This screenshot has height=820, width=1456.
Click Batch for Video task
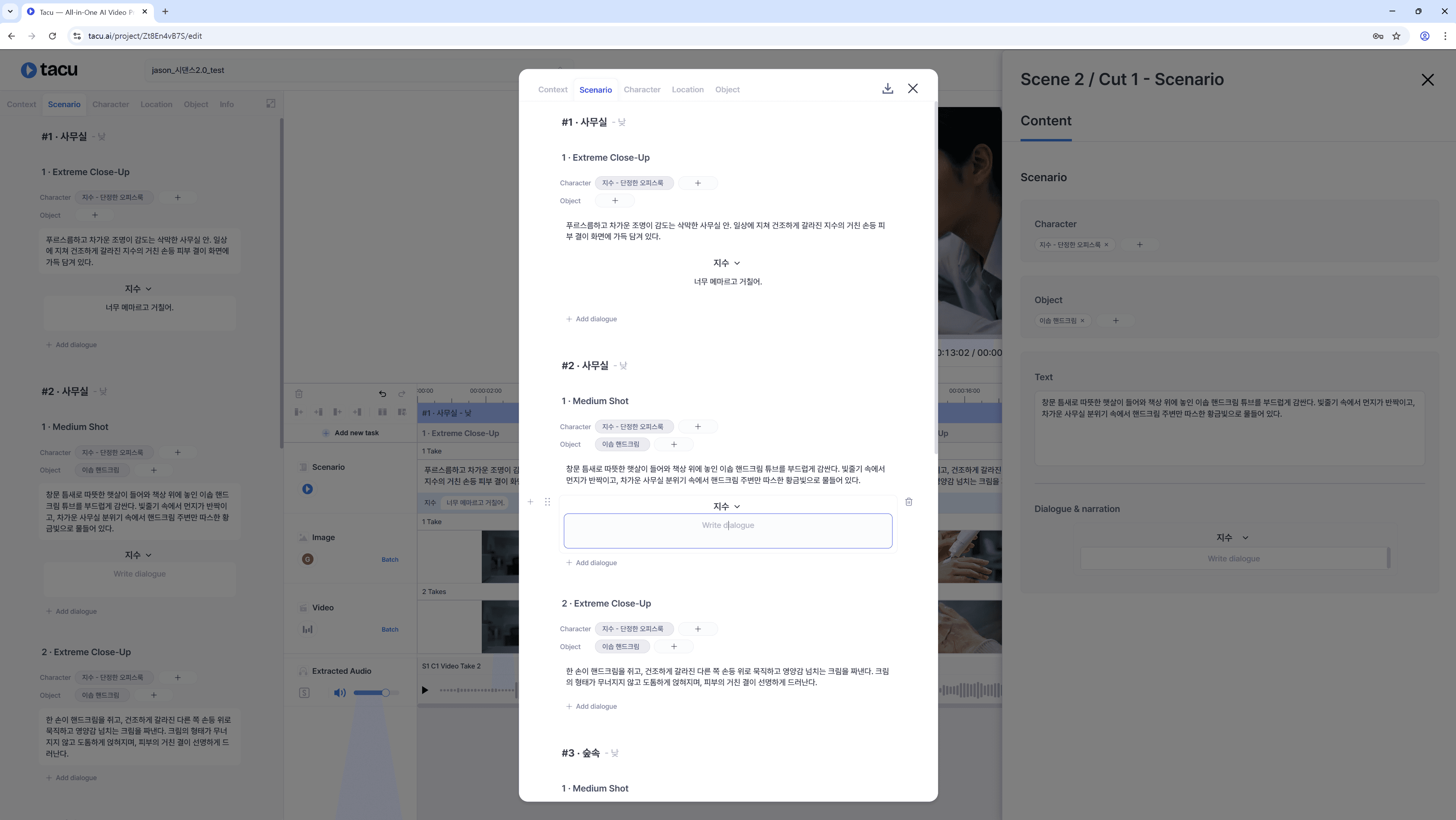point(389,630)
